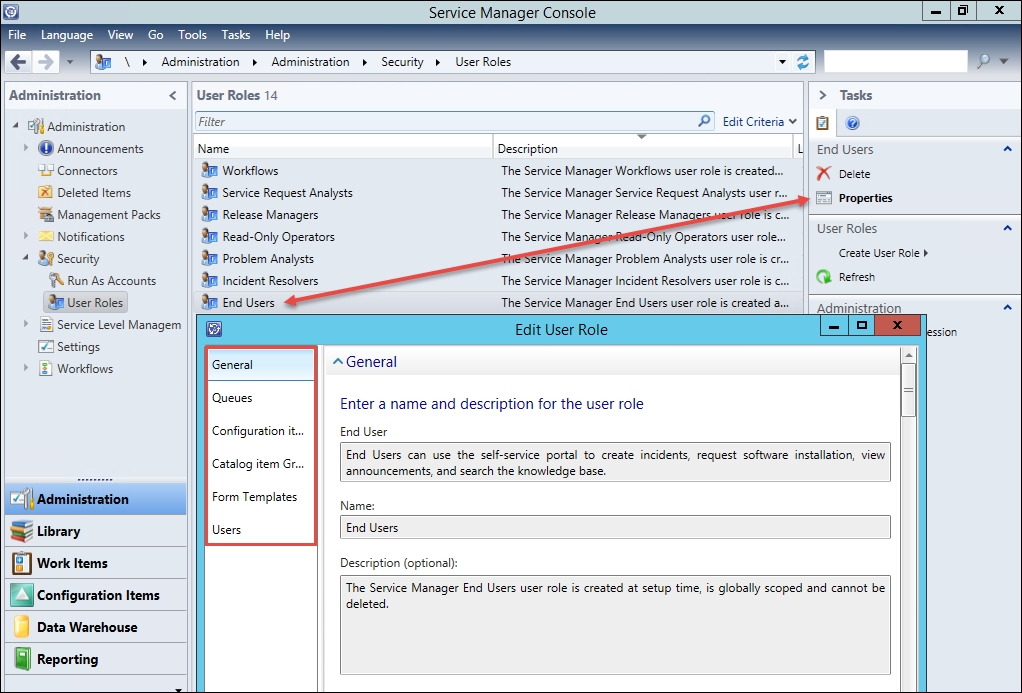Open the Tasks pane help icon
Image resolution: width=1022 pixels, height=693 pixels.
point(852,123)
